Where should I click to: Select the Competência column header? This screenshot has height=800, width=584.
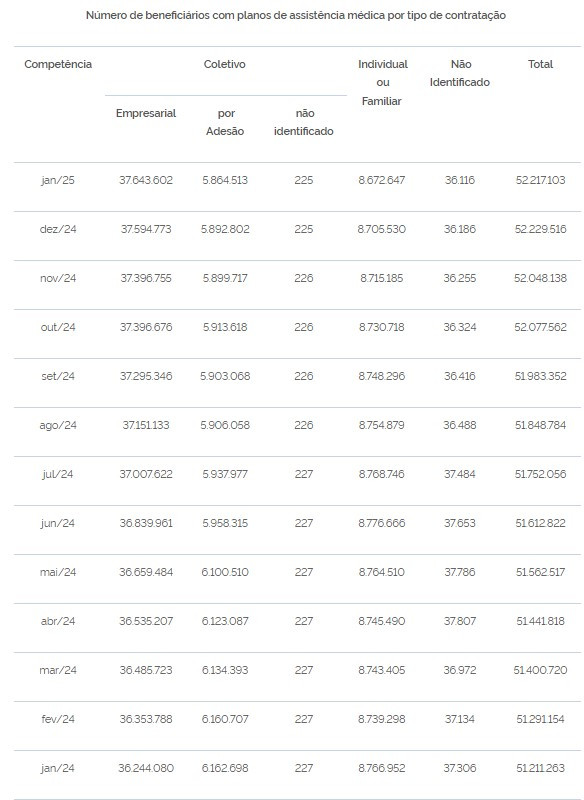coord(58,64)
